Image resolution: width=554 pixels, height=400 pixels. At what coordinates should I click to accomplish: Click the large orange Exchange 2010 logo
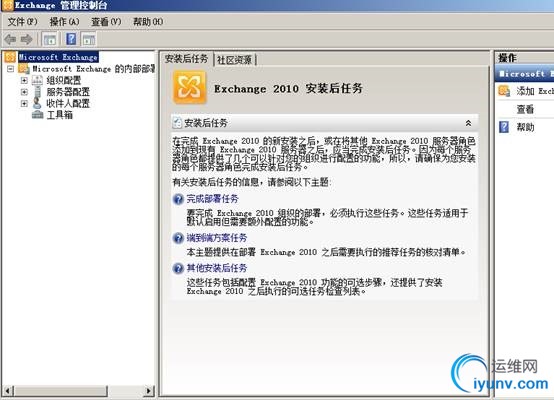tap(189, 87)
